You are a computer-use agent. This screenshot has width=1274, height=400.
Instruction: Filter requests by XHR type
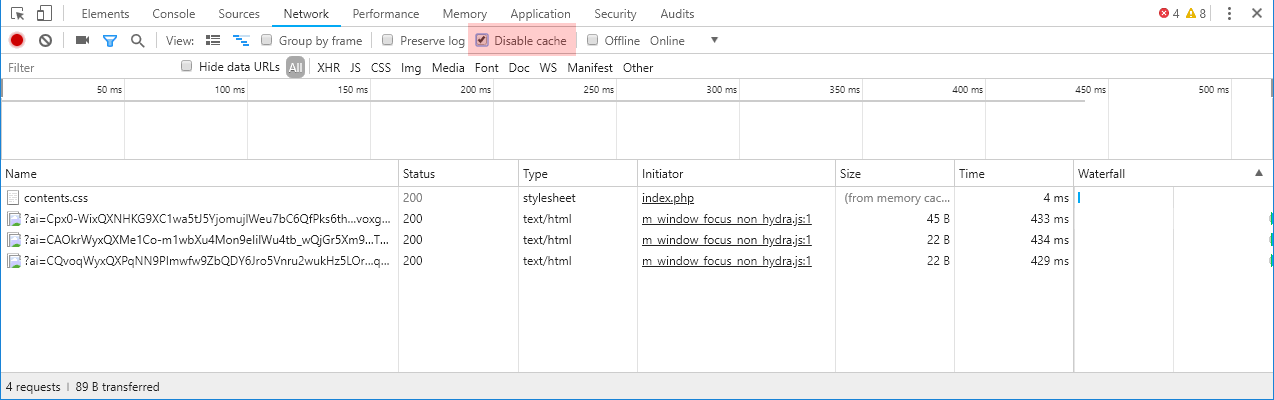click(328, 68)
